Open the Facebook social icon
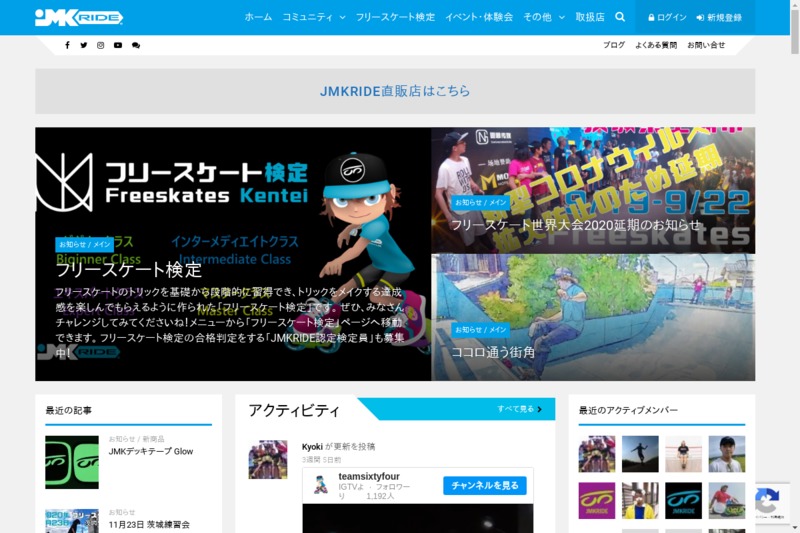The width and height of the screenshot is (800, 533). (x=67, y=45)
